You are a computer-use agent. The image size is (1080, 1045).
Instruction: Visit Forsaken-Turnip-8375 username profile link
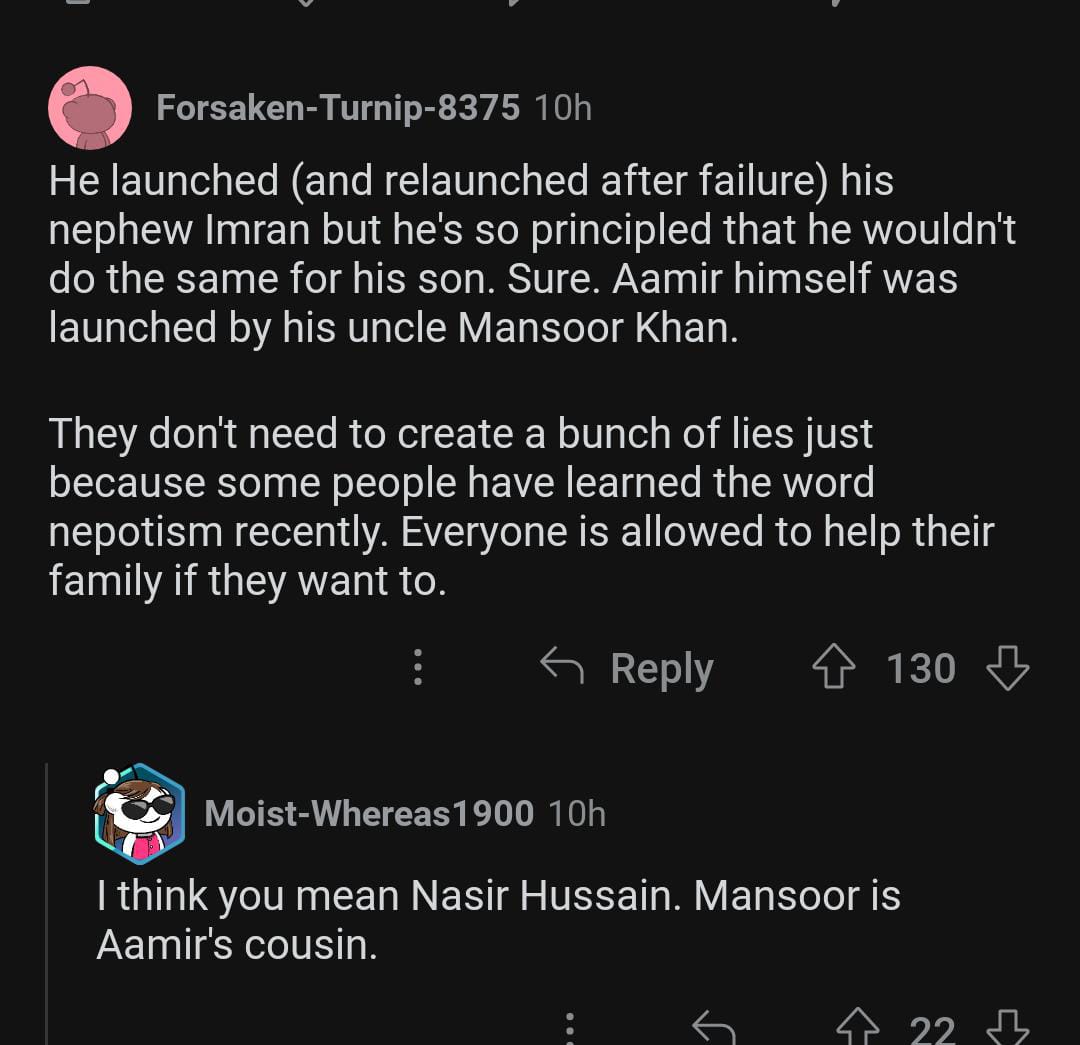click(338, 108)
